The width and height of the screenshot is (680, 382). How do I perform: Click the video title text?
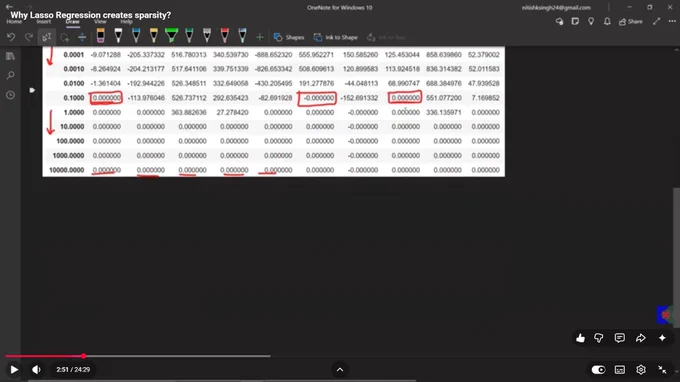[x=91, y=15]
